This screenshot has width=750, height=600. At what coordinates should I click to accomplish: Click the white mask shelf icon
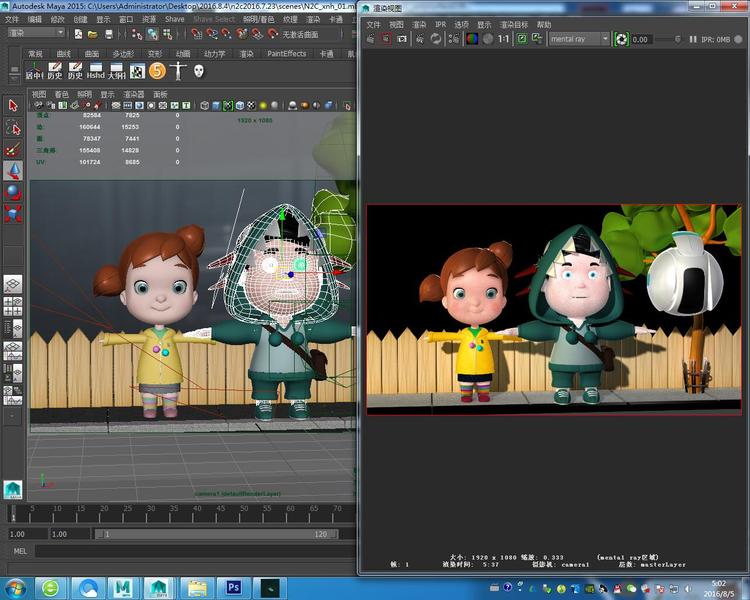tap(199, 71)
